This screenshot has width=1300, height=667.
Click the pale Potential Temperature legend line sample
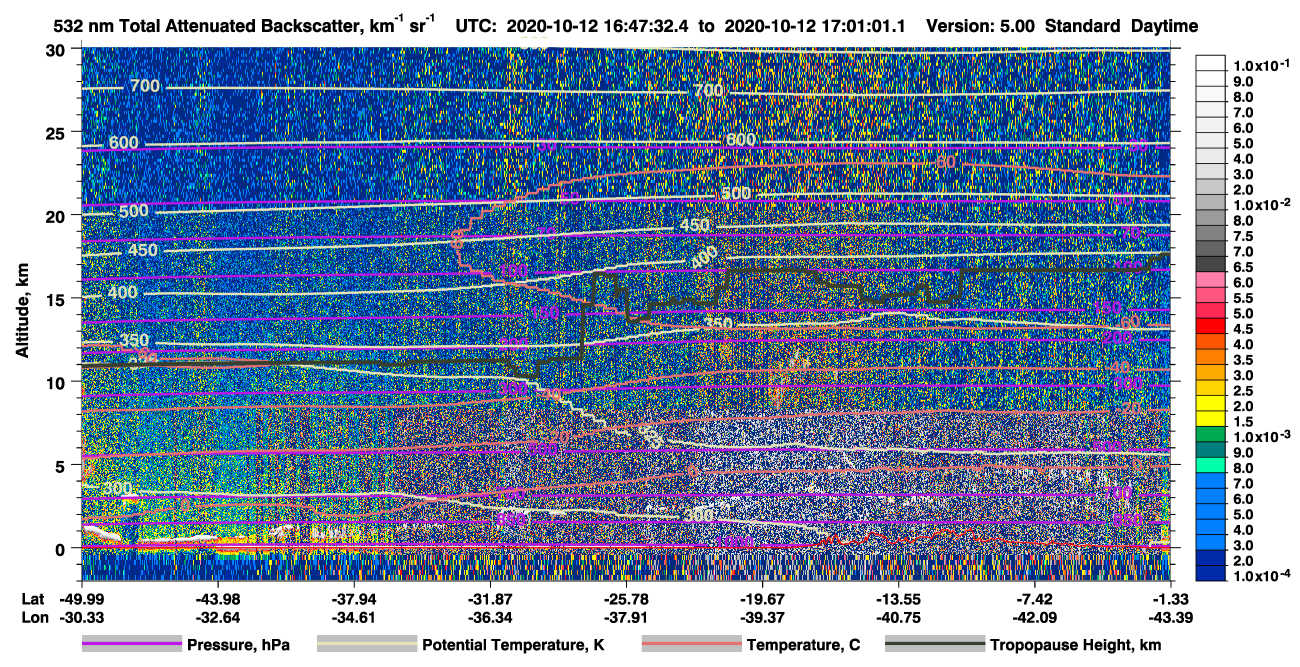[x=366, y=645]
